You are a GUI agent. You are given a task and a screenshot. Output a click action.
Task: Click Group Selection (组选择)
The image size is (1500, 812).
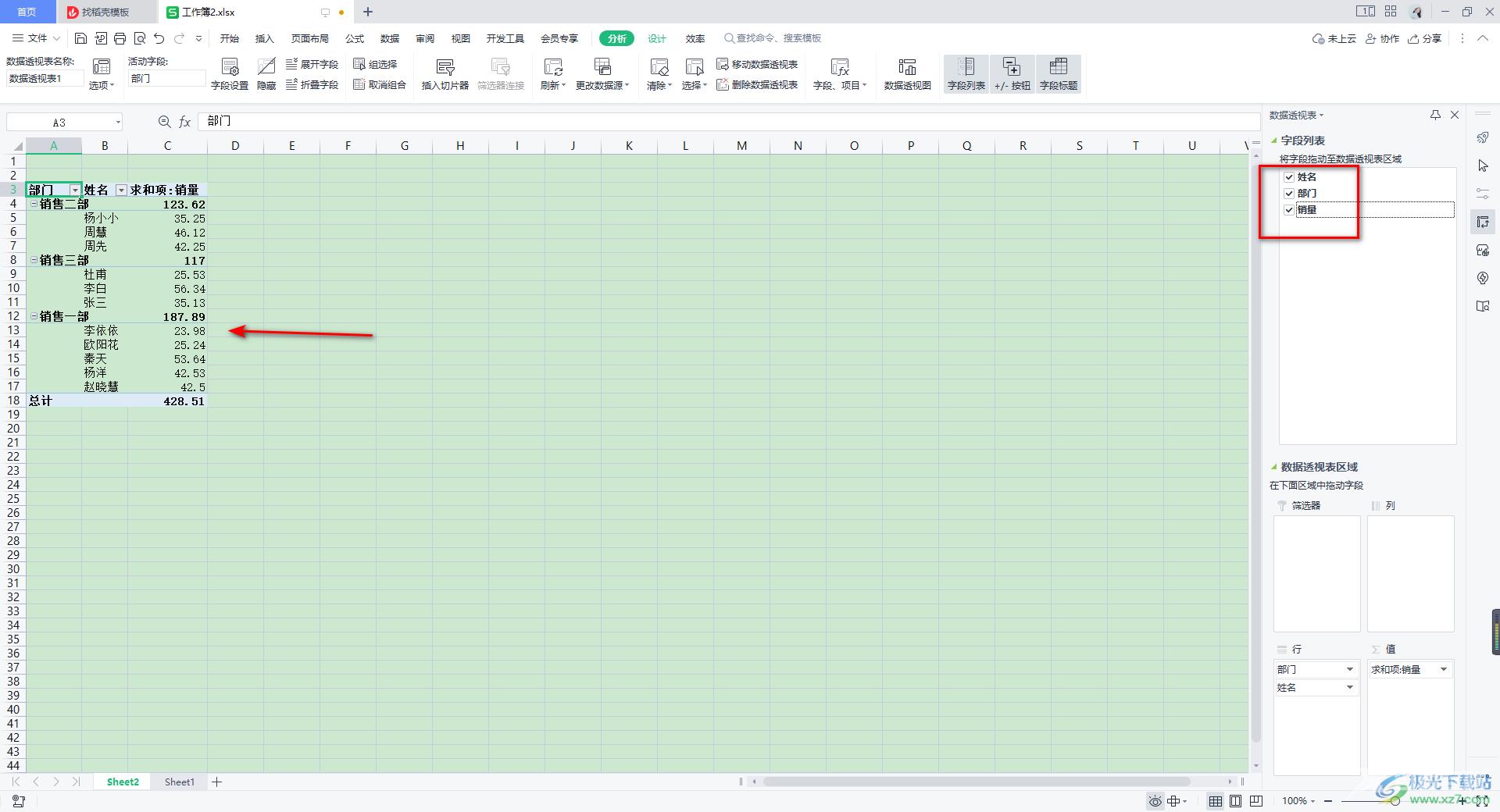coord(376,64)
